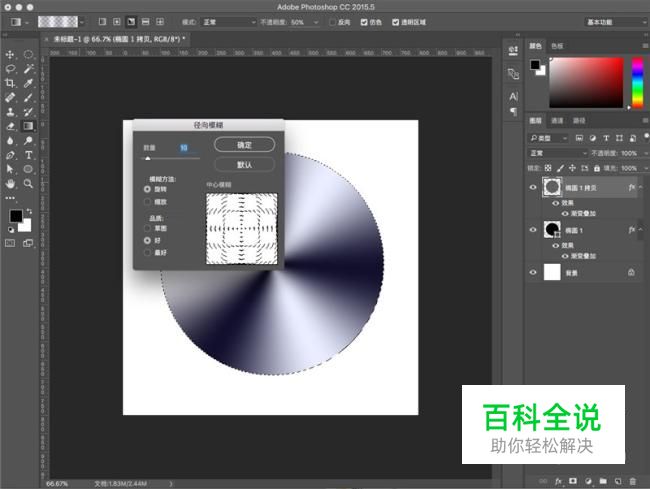Enable the Reverse (反向) checkbox
The width and height of the screenshot is (650, 489).
click(x=332, y=22)
